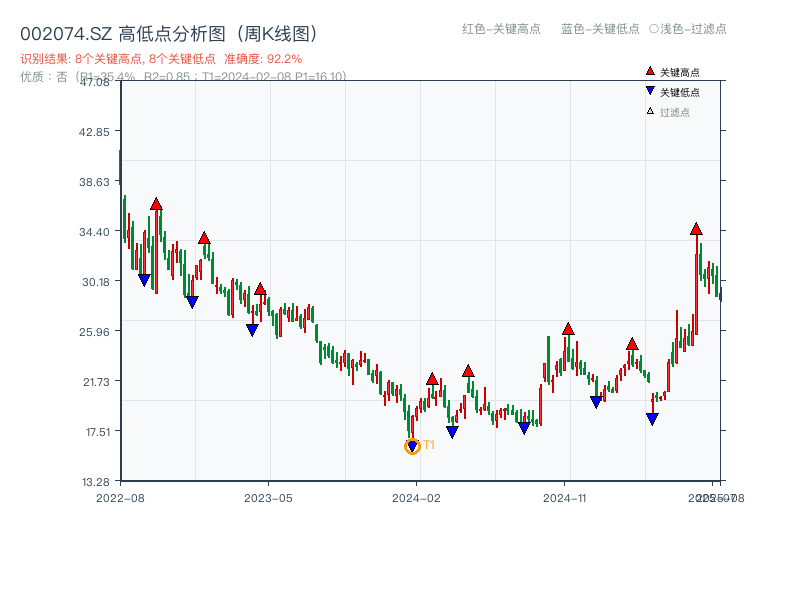The image size is (800, 600).
Task: Click the blue low triangle in mid-2024 near 17.51
Action: click(524, 428)
